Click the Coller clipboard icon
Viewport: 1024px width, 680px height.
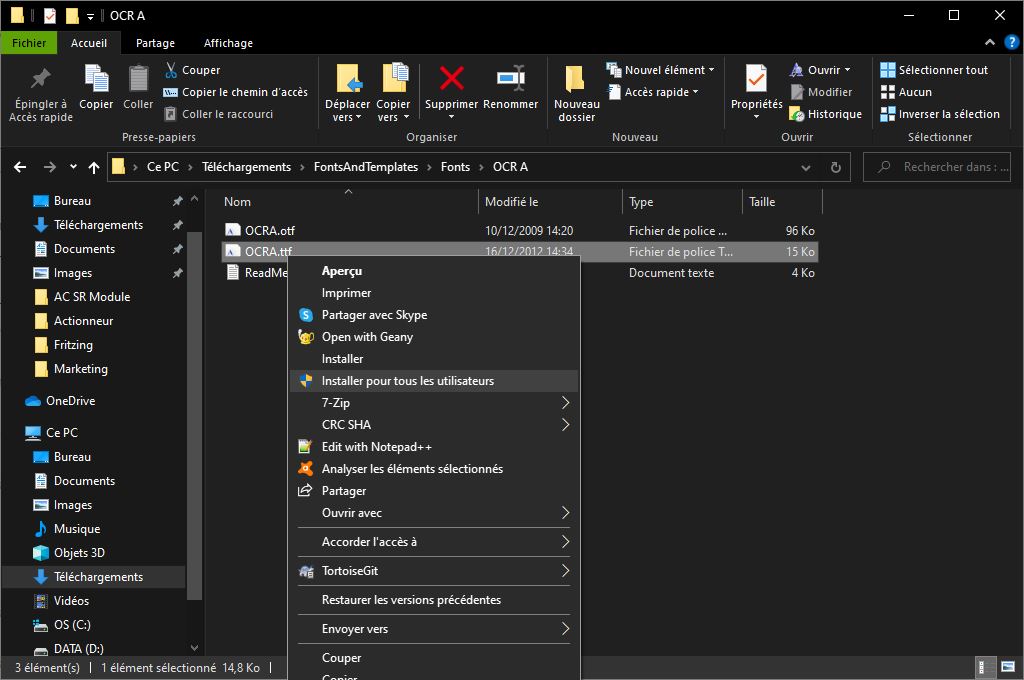[138, 79]
